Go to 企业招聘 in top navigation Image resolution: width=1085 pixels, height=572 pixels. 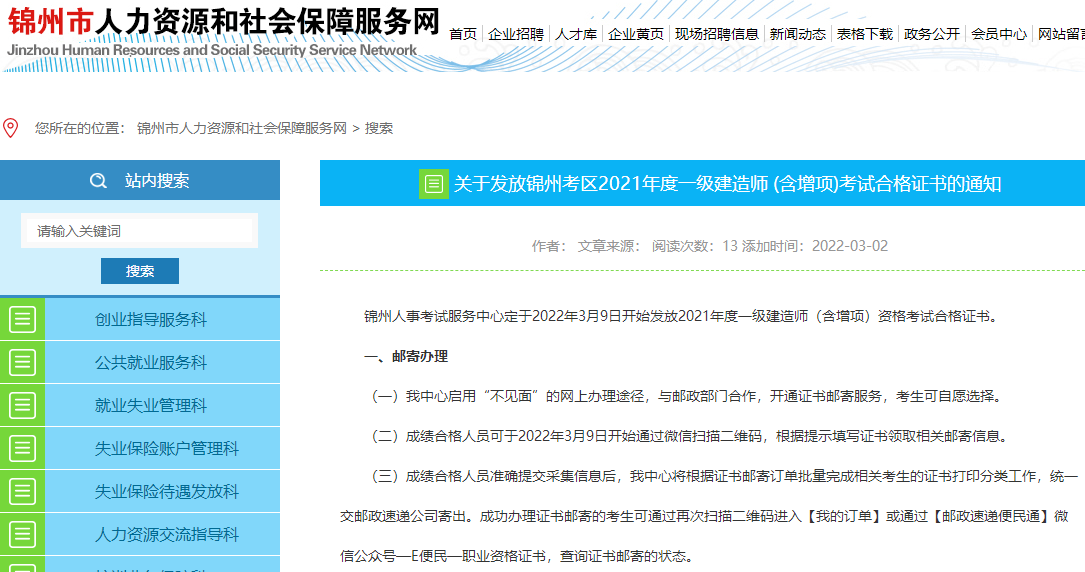click(516, 34)
